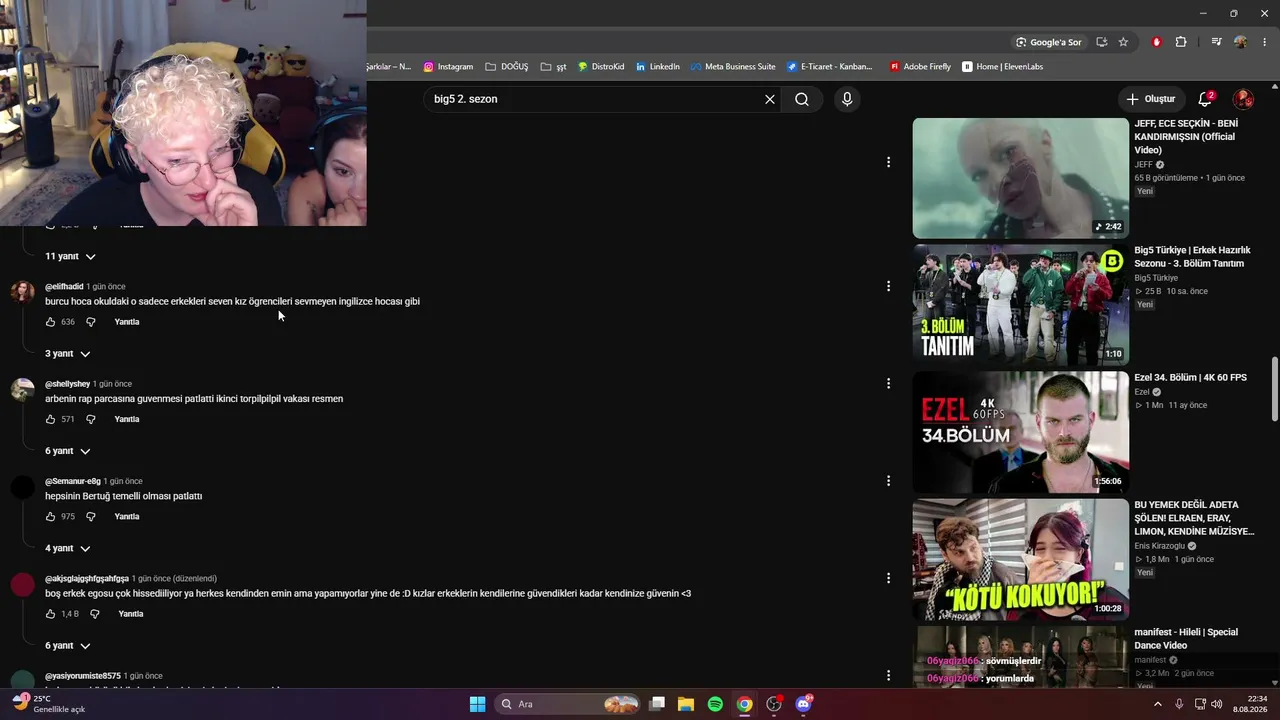Expand the 11 yanıt replies
The height and width of the screenshot is (720, 1280).
pos(70,257)
